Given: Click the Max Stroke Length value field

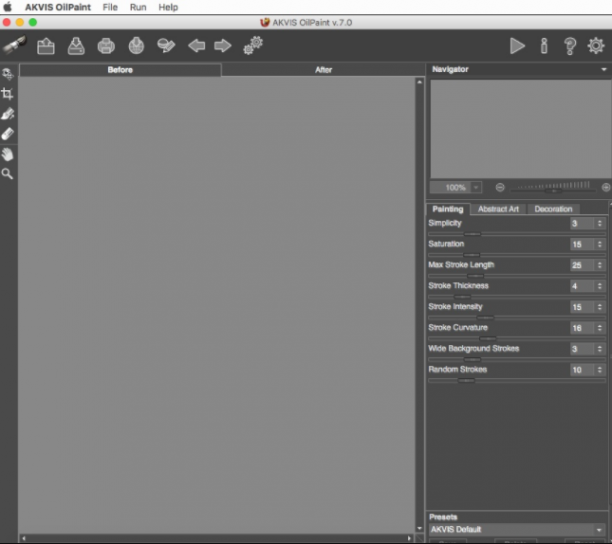Looking at the screenshot, I should click(582, 265).
